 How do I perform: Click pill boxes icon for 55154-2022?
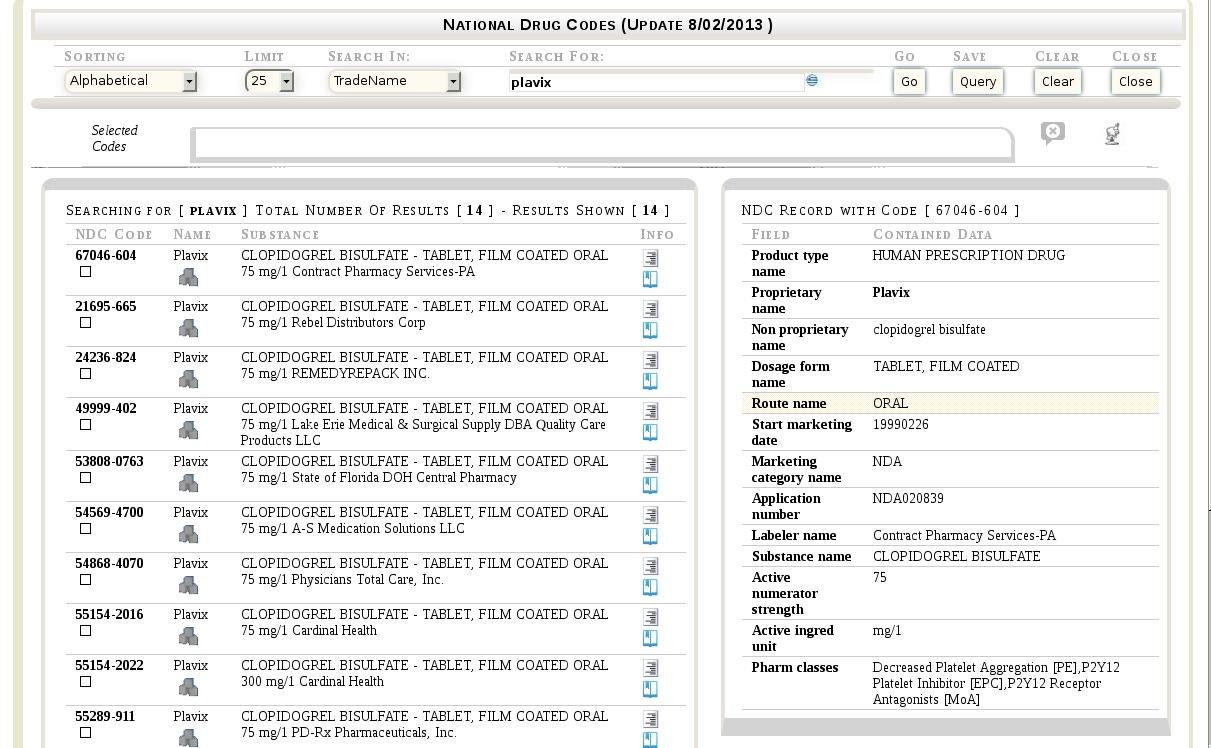(188, 687)
